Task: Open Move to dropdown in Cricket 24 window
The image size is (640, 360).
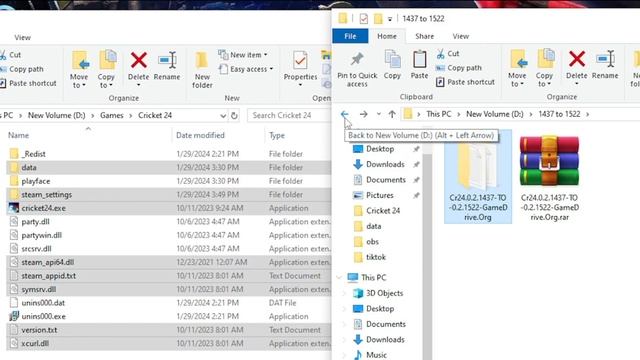Action: 79,70
